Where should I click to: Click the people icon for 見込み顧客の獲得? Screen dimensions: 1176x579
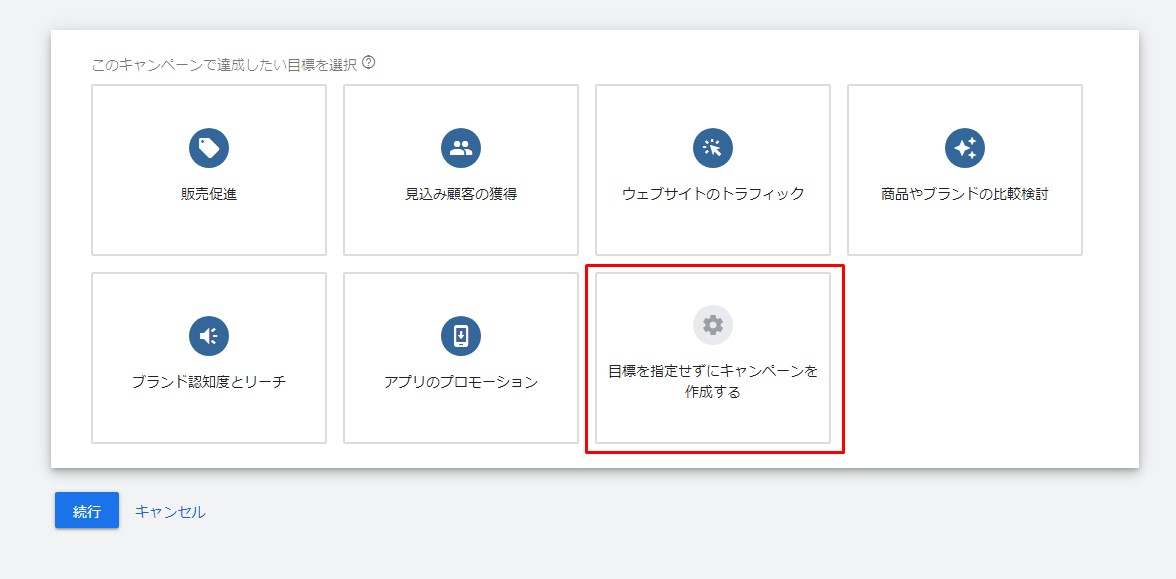point(461,148)
